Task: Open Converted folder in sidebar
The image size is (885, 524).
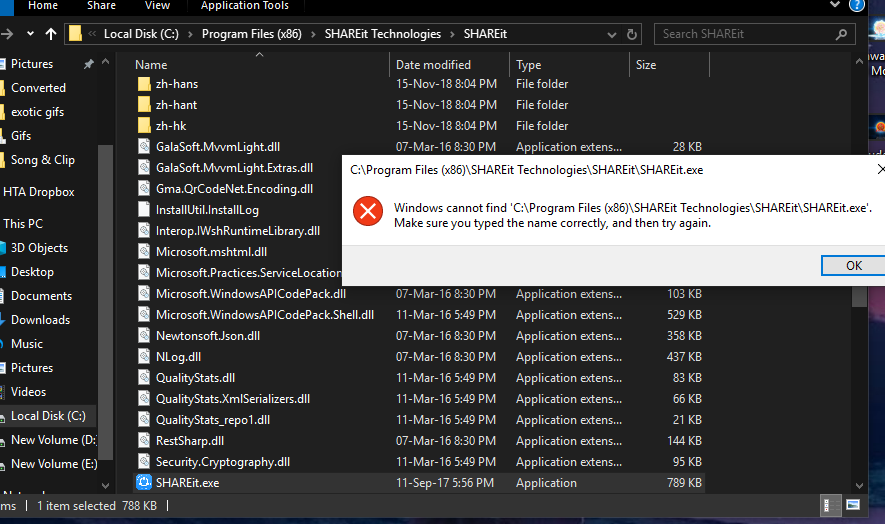Action: click(x=38, y=88)
